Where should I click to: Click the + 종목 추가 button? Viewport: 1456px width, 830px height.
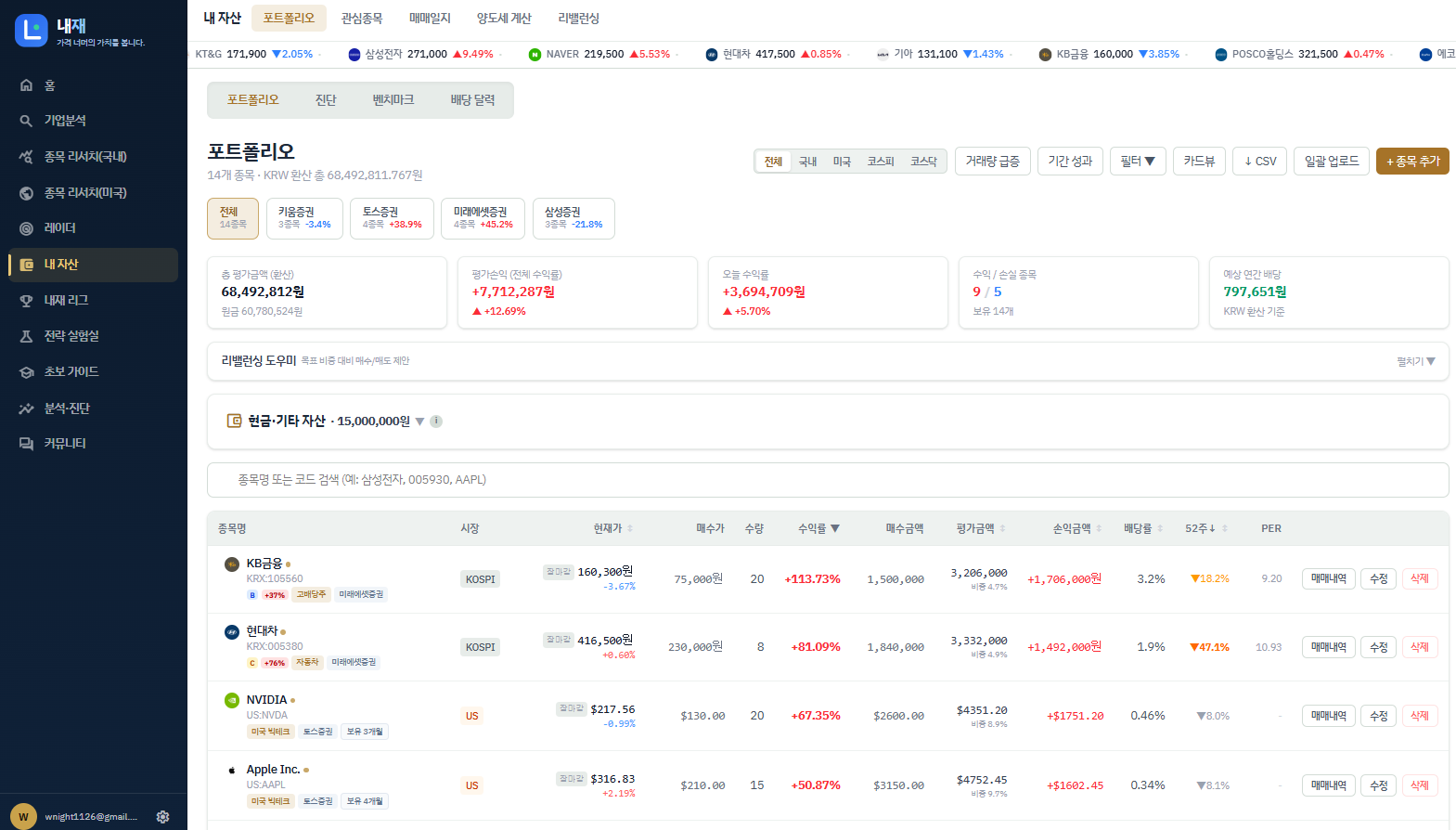1412,162
